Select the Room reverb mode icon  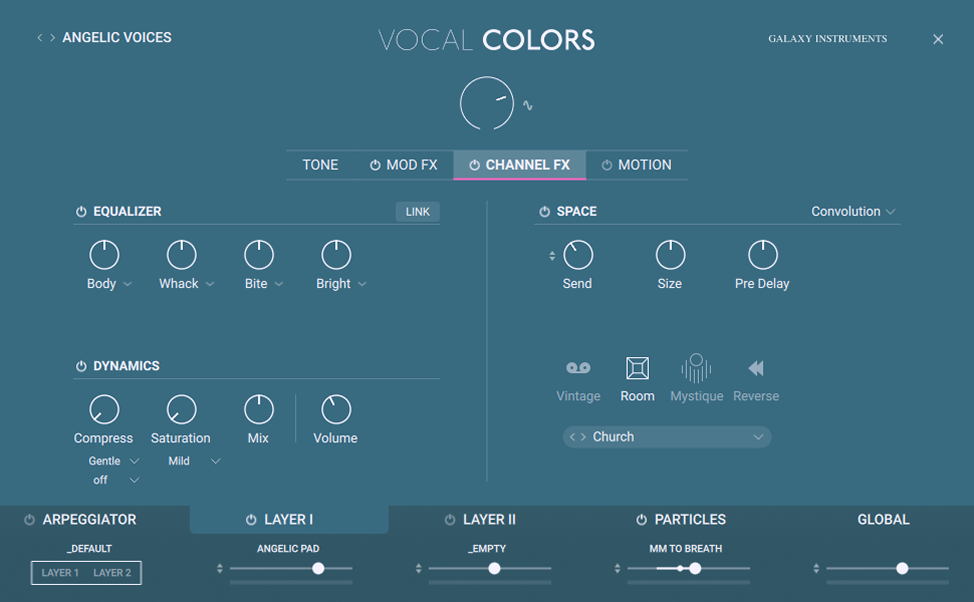[x=637, y=370]
